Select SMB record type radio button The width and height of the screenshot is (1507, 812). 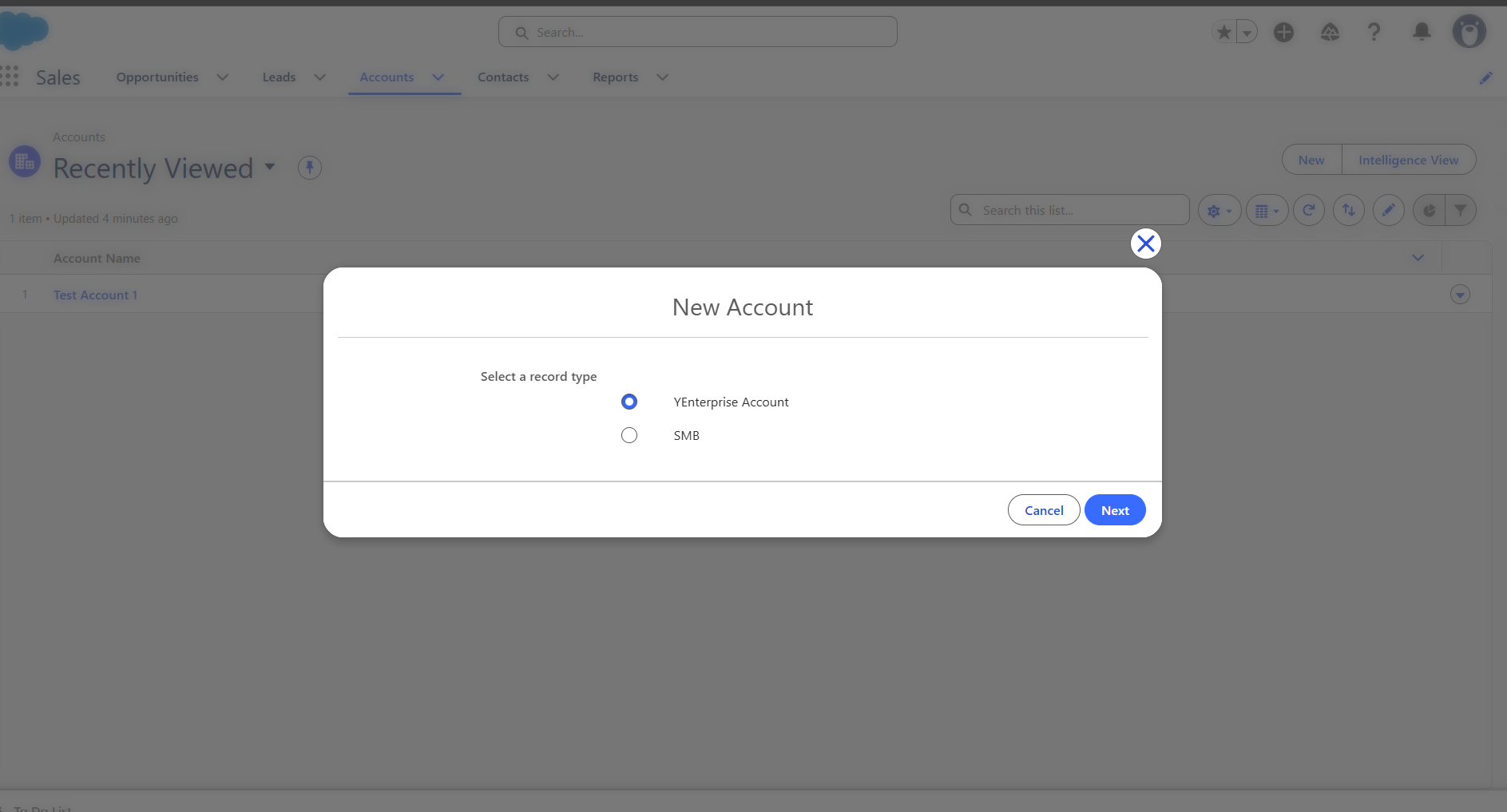629,435
